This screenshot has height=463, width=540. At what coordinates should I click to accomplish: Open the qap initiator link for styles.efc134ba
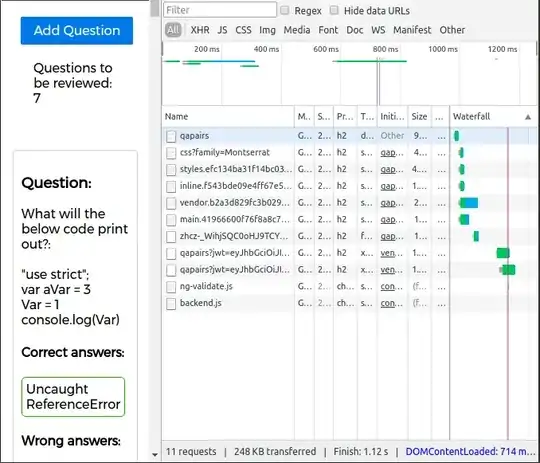[x=392, y=169]
